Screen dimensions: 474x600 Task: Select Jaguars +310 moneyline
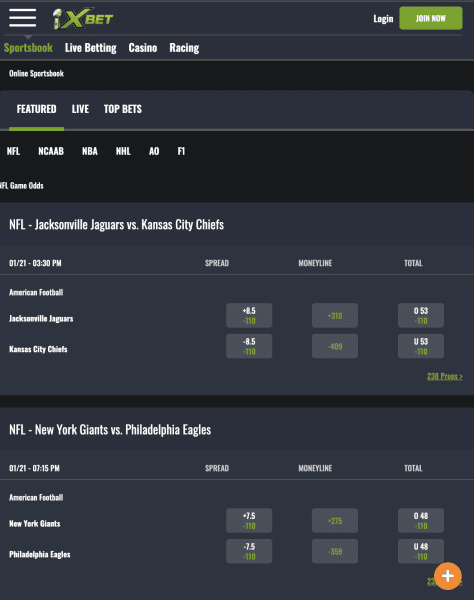pos(335,315)
